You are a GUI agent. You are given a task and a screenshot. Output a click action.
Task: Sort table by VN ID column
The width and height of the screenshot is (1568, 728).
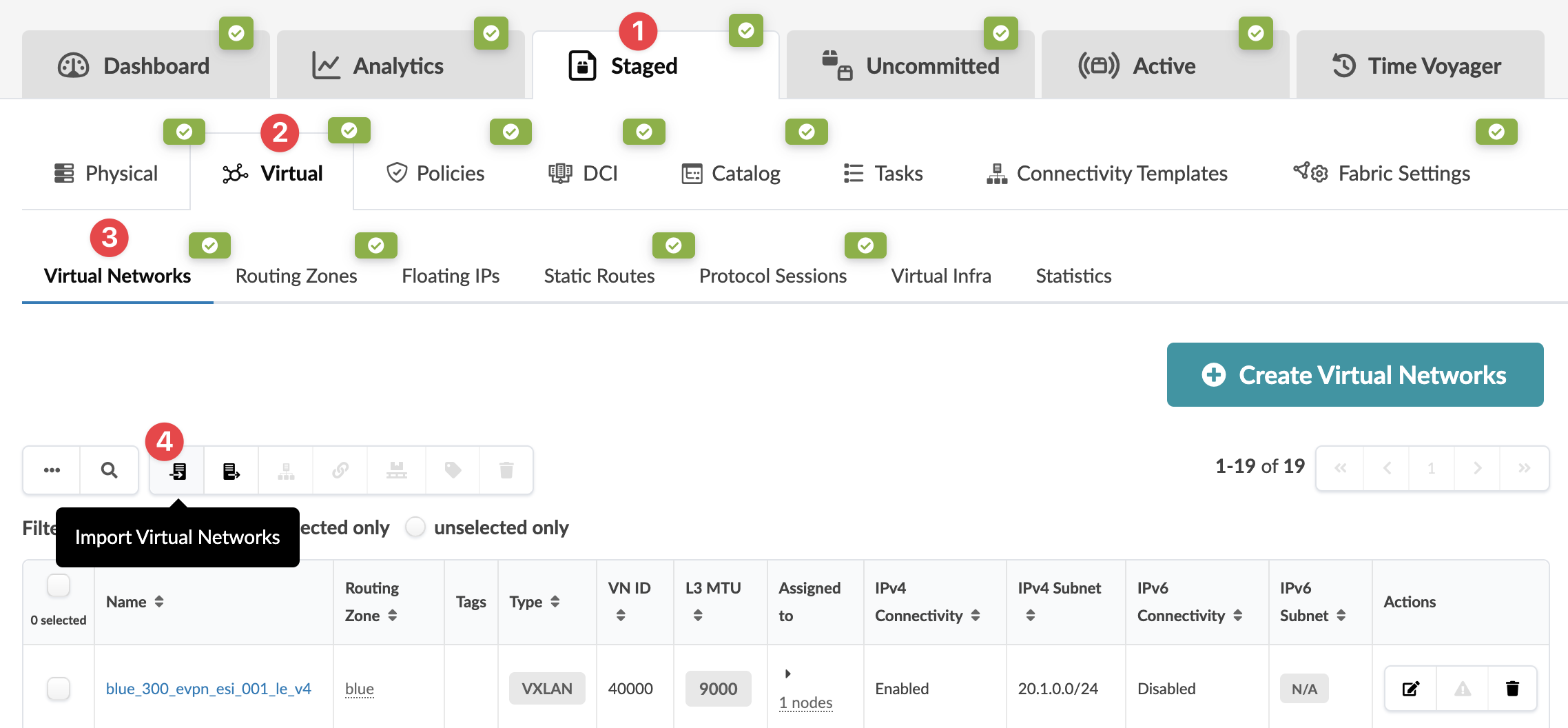pyautogui.click(x=621, y=615)
